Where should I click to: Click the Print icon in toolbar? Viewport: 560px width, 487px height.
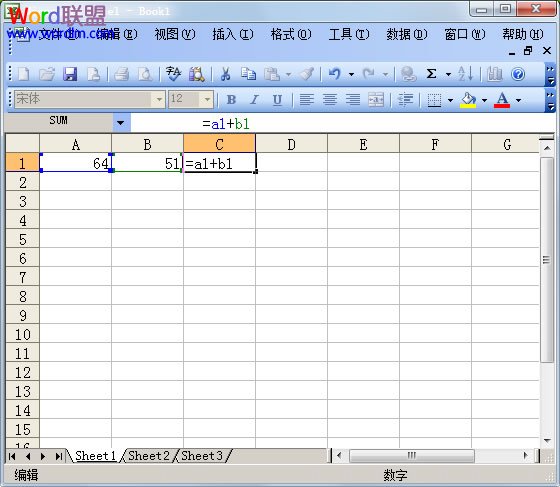[121, 74]
